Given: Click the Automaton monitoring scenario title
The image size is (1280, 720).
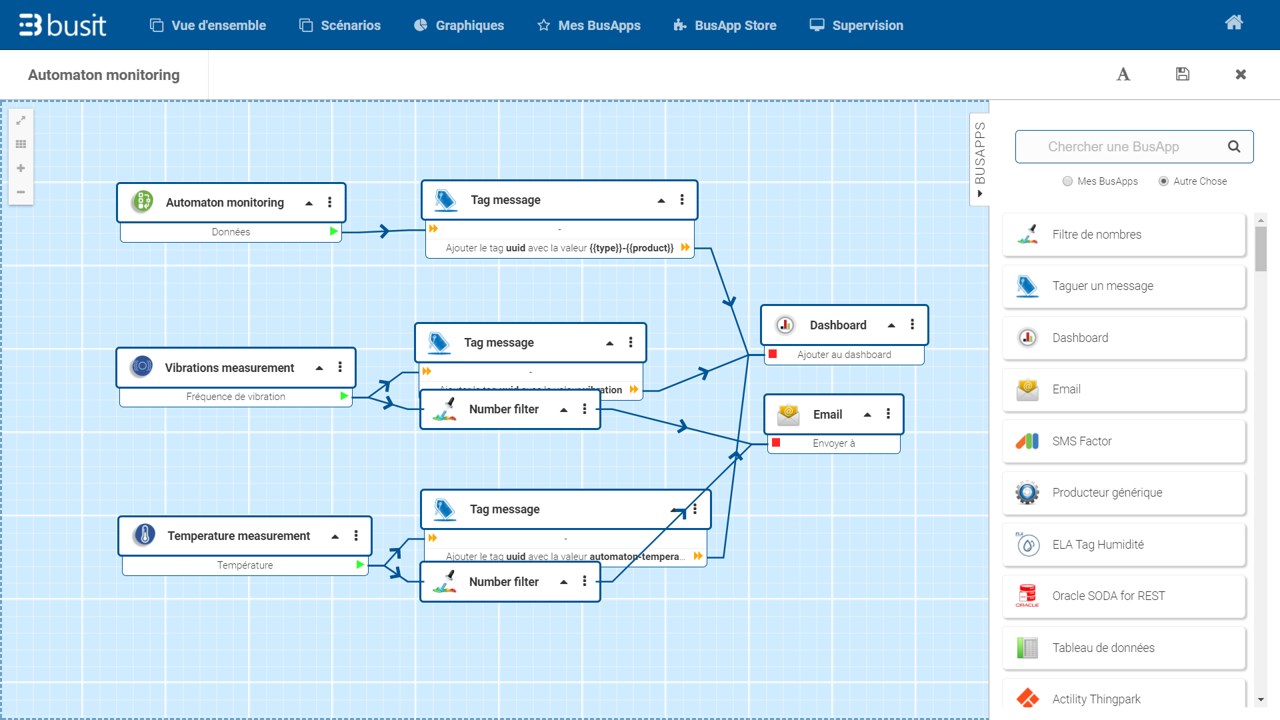Looking at the screenshot, I should pyautogui.click(x=104, y=75).
